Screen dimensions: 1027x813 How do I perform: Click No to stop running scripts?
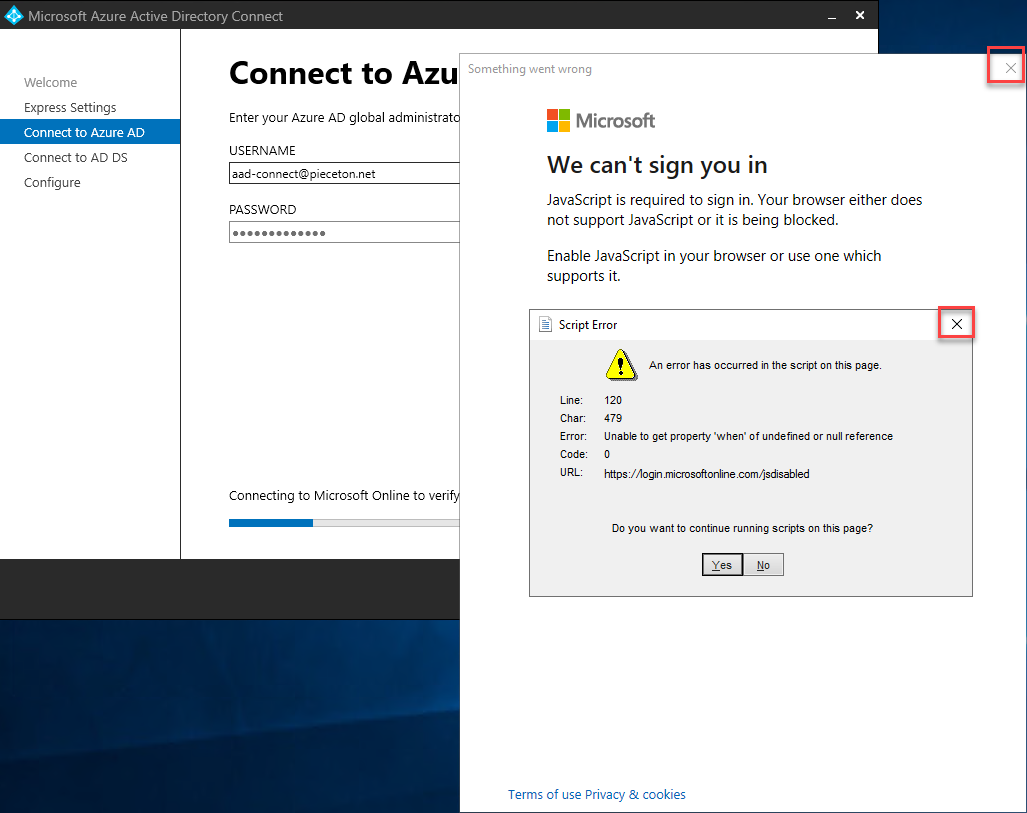pyautogui.click(x=763, y=565)
